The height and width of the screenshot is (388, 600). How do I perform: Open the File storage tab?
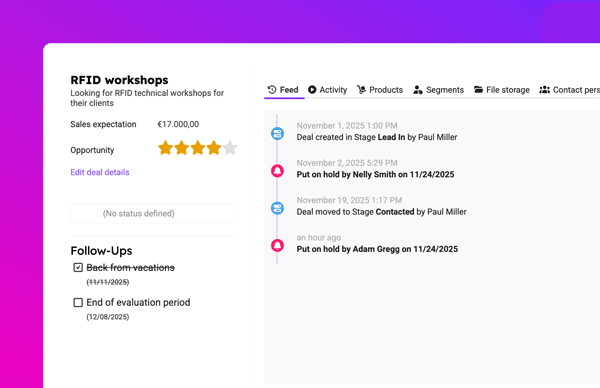pyautogui.click(x=502, y=90)
